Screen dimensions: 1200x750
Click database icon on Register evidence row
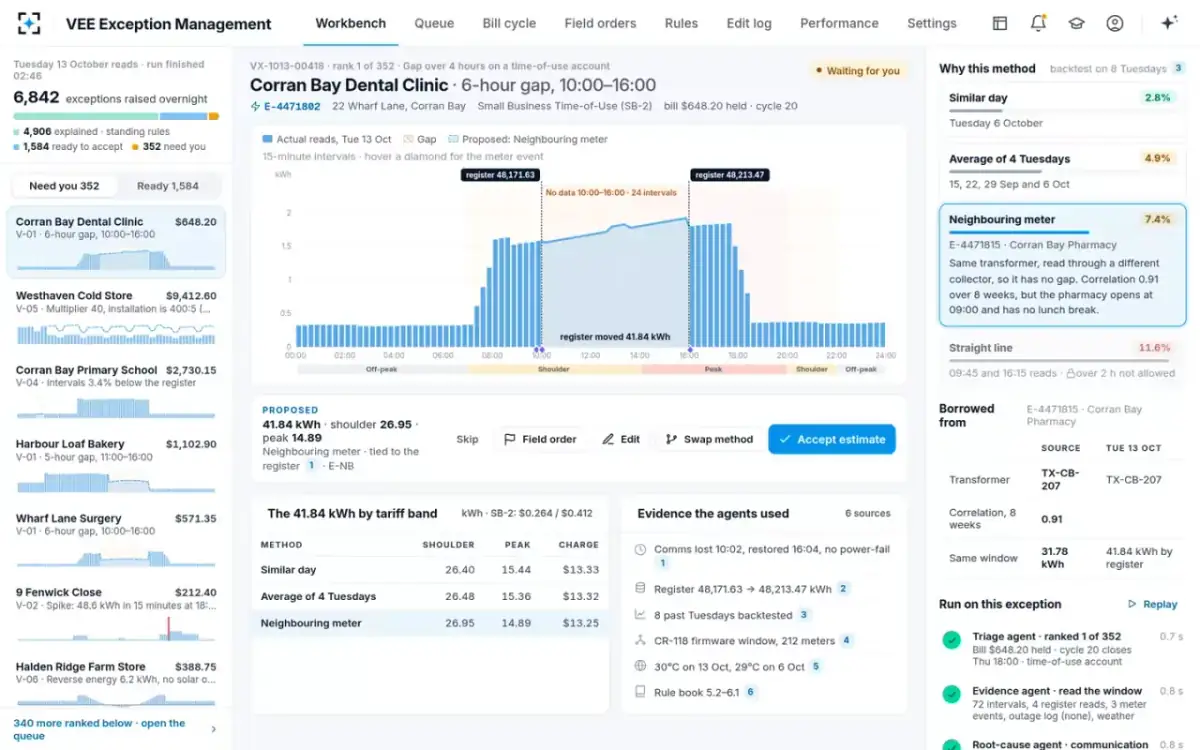click(640, 589)
